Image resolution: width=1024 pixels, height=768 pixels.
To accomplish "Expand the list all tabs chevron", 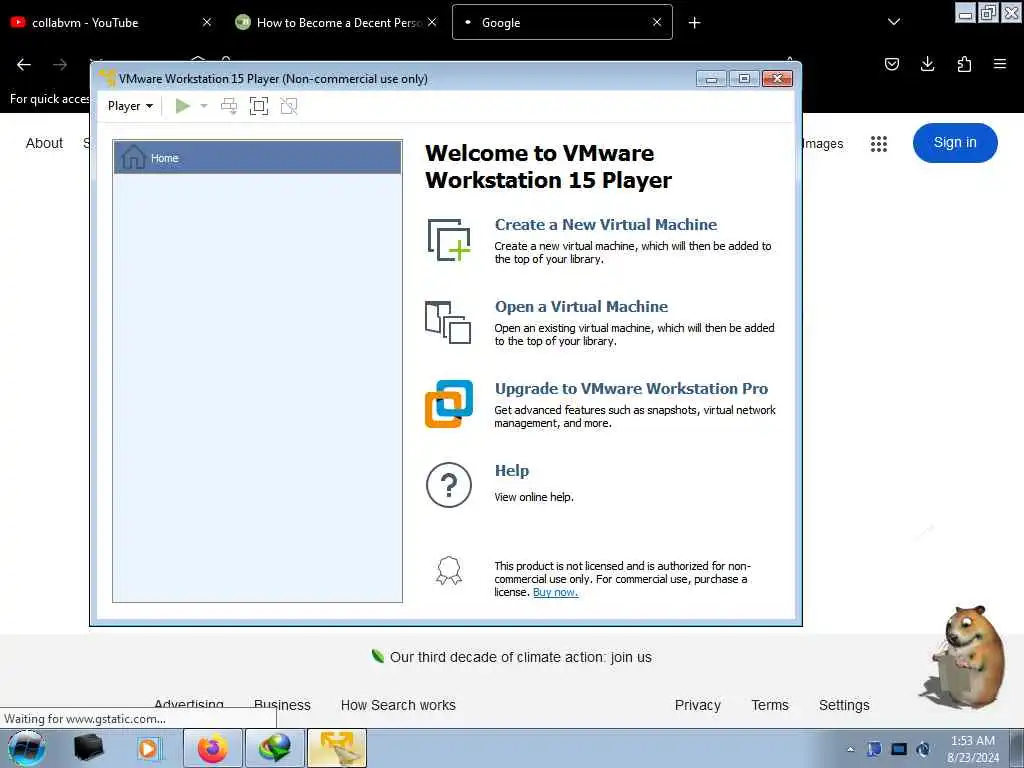I will tap(894, 22).
